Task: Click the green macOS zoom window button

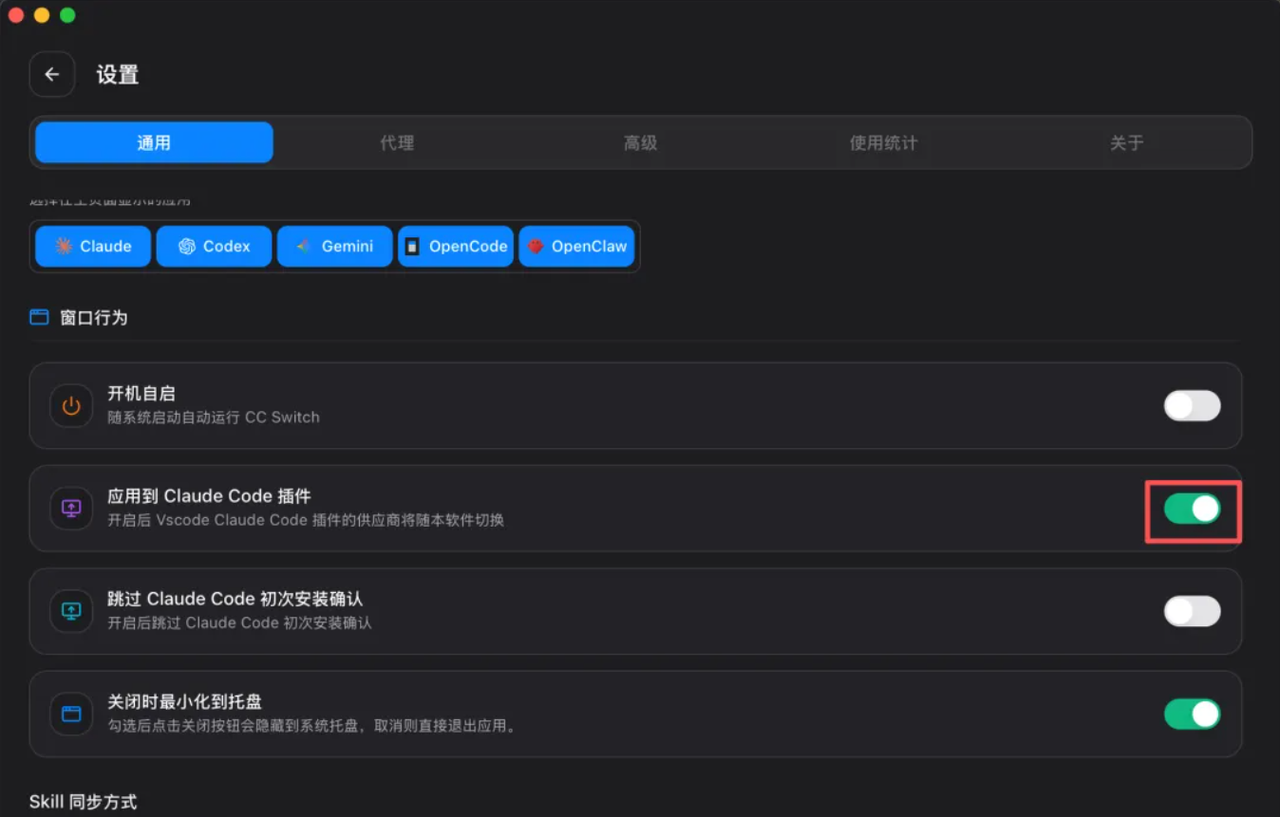Action: (x=68, y=15)
